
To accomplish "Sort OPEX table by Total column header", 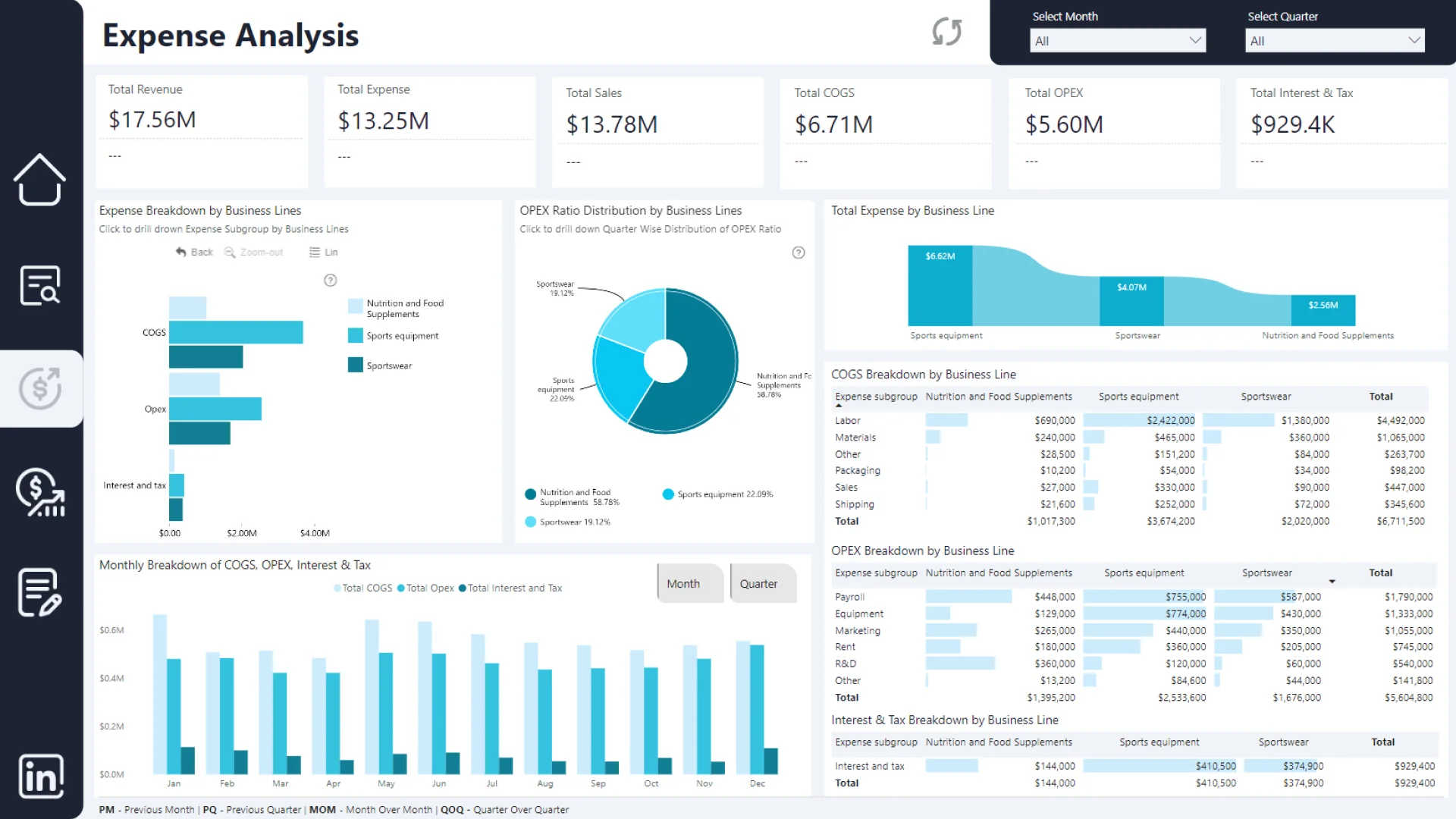I will [x=1381, y=573].
